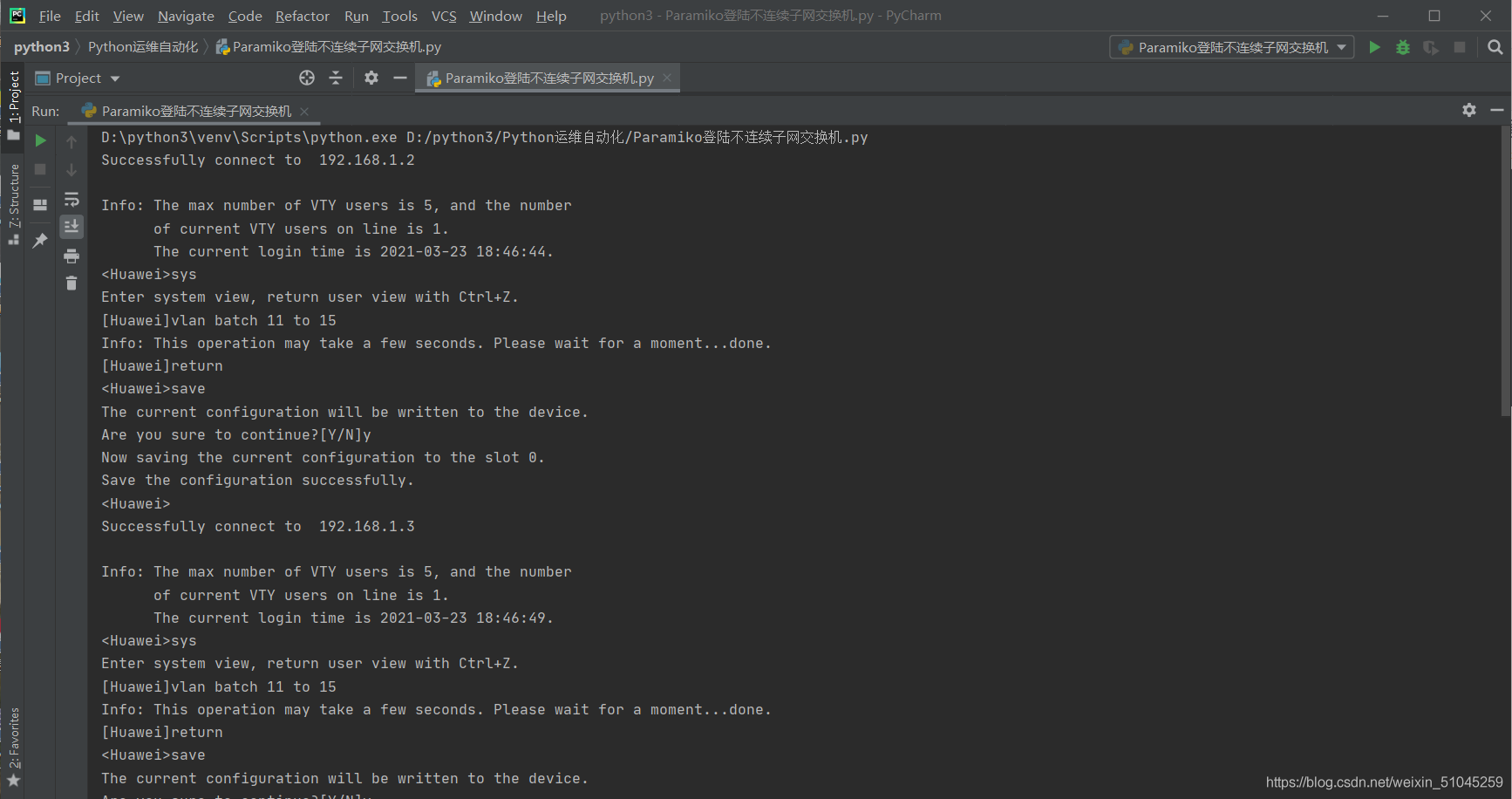
Task: Run with Coverage from the navigation bar
Action: 1430,47
